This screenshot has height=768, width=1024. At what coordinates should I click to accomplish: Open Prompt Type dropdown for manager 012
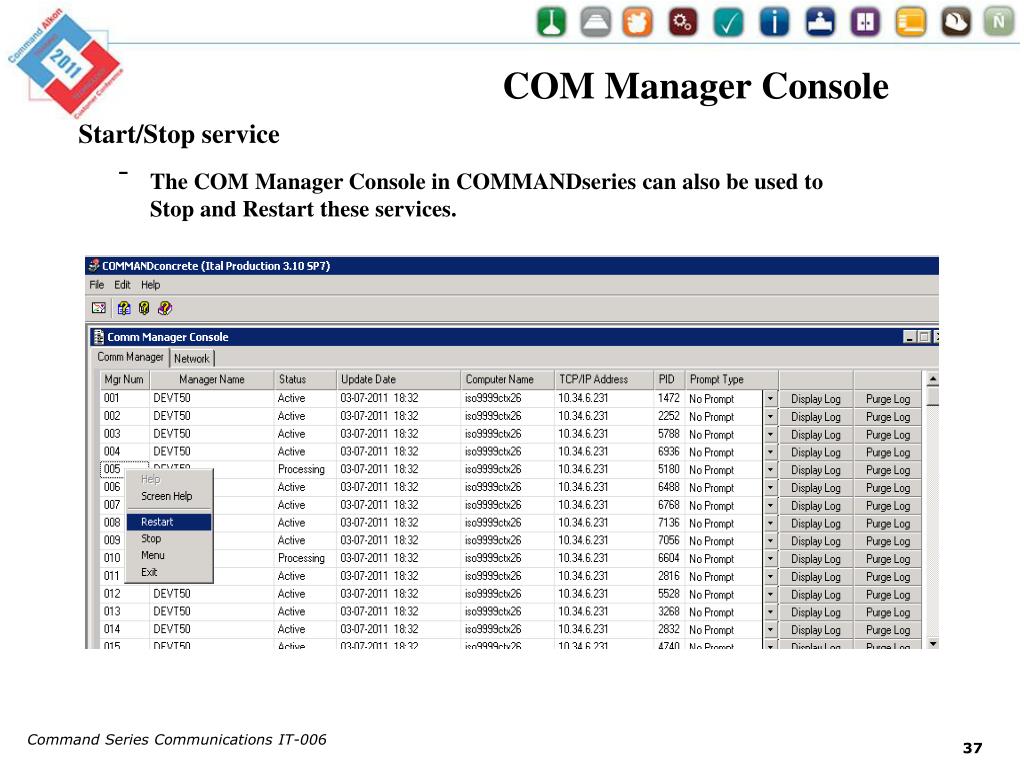(770, 594)
